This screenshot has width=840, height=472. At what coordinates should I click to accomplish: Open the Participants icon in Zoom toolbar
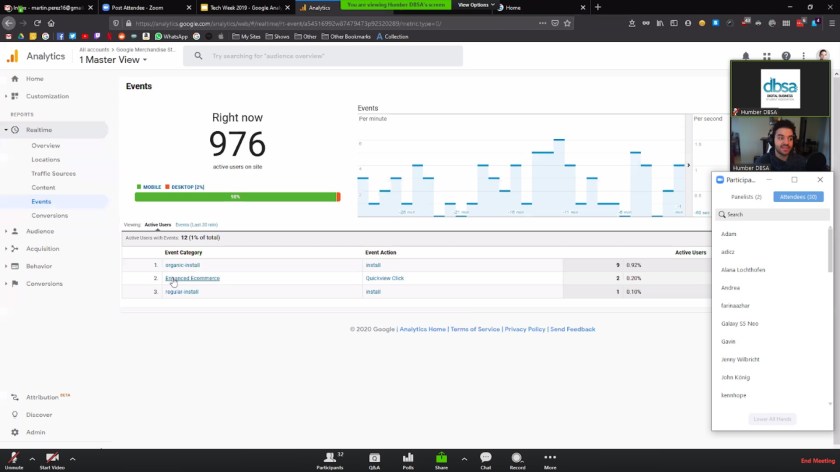(329, 458)
